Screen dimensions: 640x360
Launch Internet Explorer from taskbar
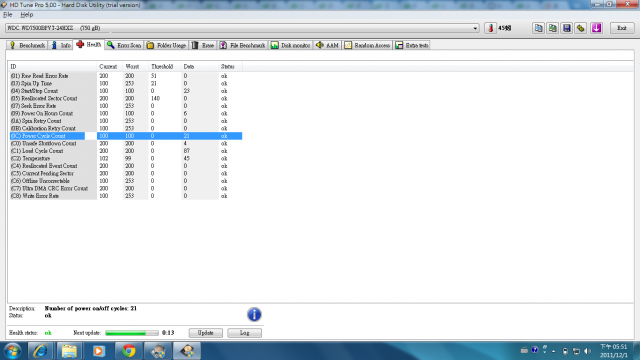click(40, 351)
